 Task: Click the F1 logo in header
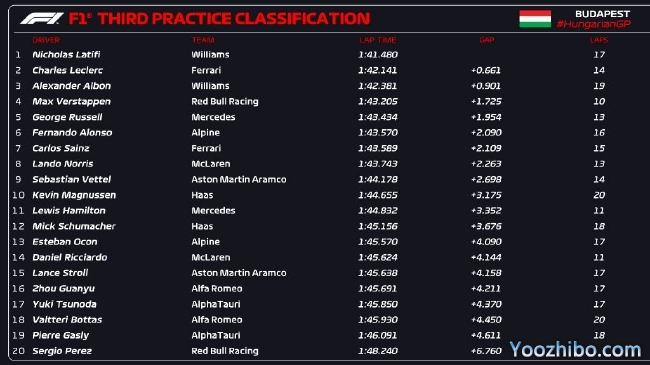coord(42,18)
